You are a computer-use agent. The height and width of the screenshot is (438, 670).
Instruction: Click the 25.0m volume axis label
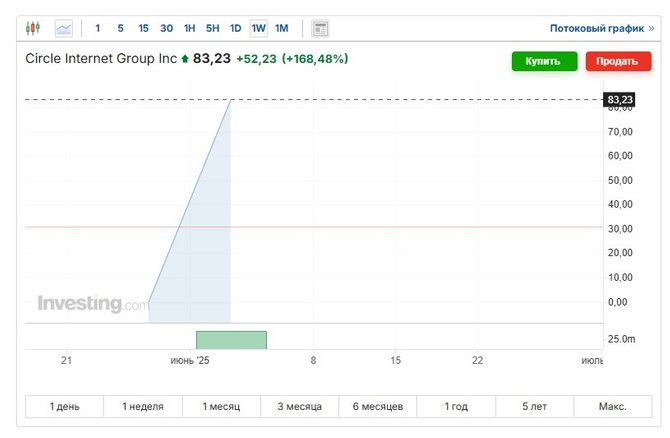pyautogui.click(x=621, y=339)
